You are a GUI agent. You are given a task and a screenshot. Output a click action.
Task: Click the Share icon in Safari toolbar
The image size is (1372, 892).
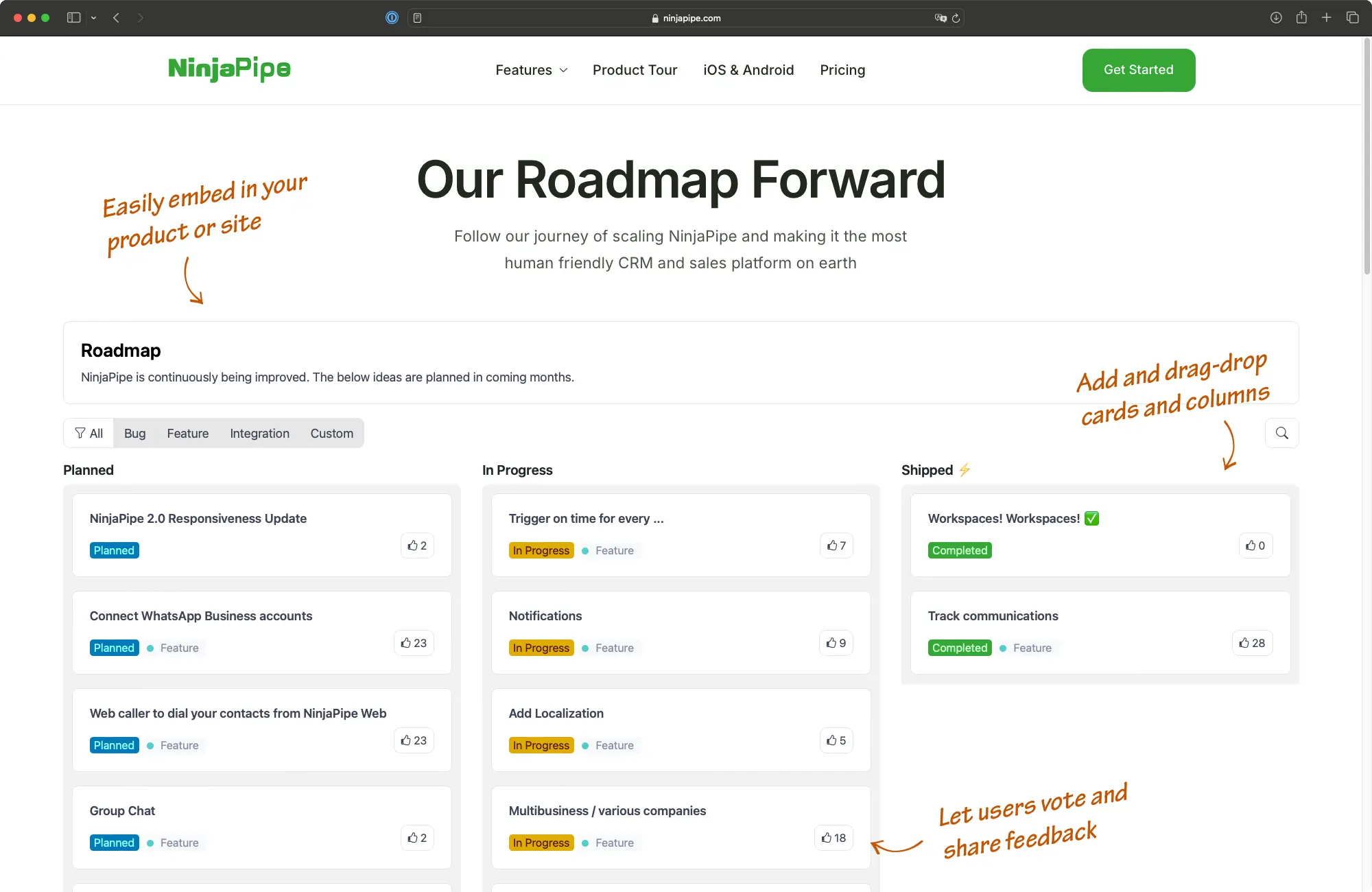1301,18
